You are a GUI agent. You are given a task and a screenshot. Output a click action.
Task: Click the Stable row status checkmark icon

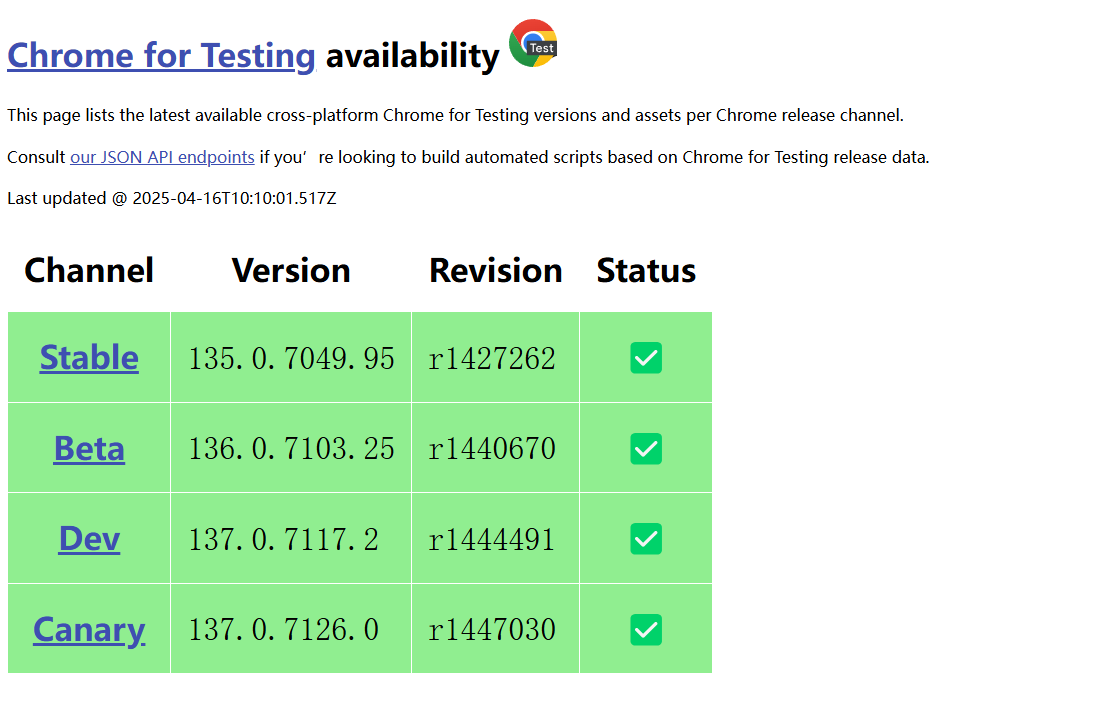pyautogui.click(x=646, y=358)
